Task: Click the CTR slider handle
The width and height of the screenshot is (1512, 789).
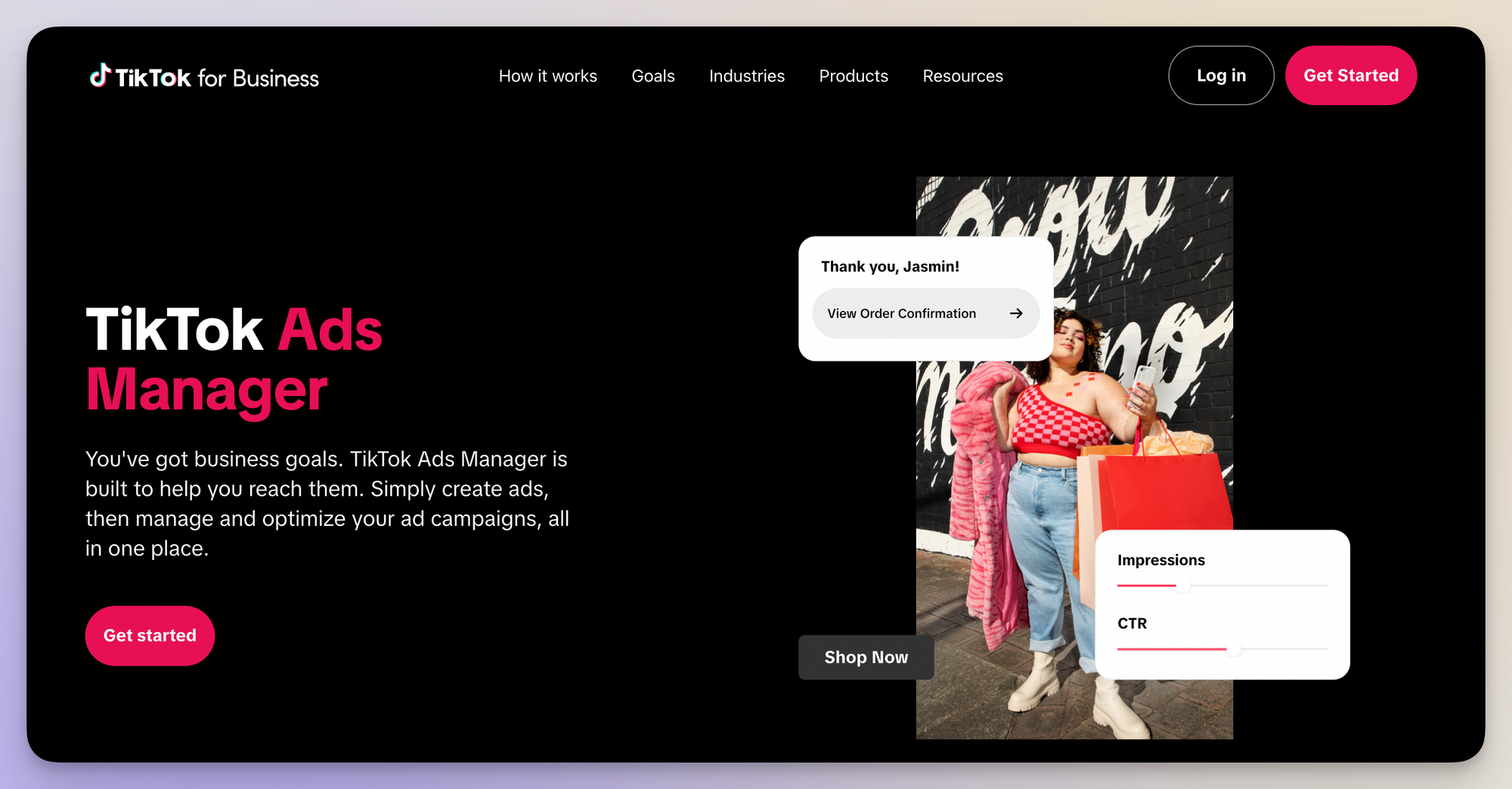Action: (x=1234, y=649)
